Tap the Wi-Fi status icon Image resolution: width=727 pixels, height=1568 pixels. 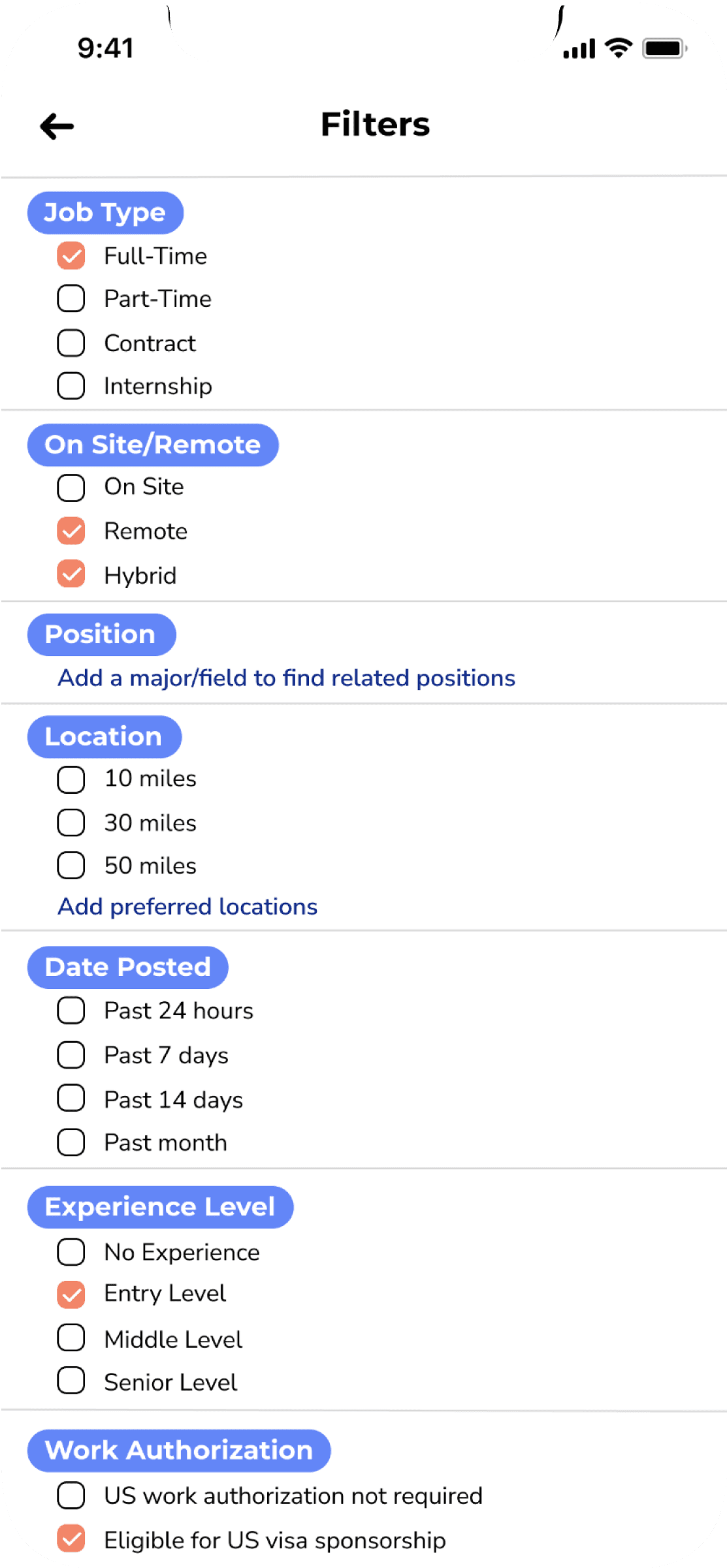618,48
